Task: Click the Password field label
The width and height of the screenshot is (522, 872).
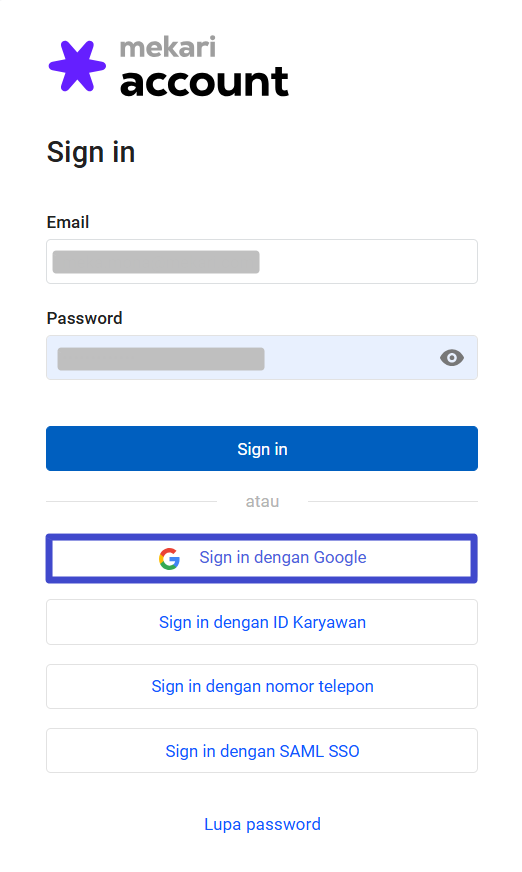Action: [x=84, y=318]
